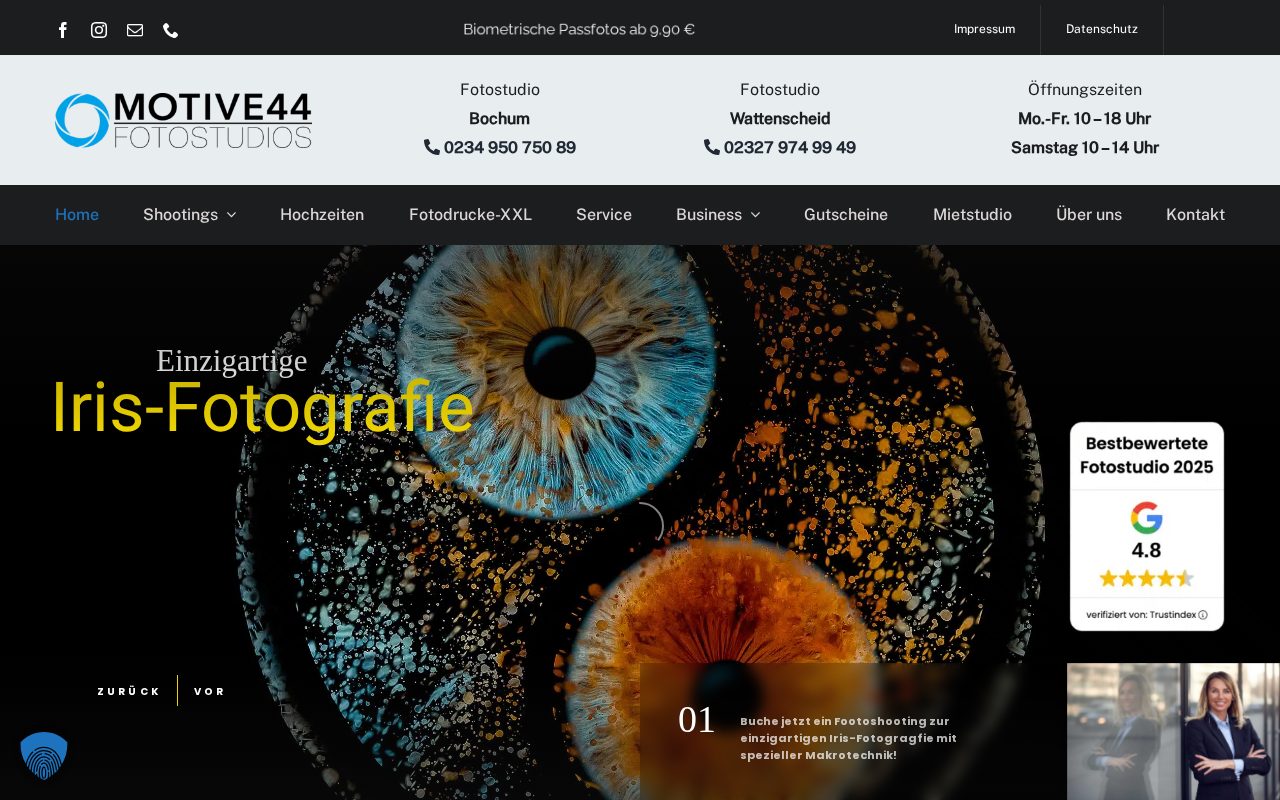Click the Fotostudio Bochum heading
The image size is (1280, 800).
pos(500,104)
